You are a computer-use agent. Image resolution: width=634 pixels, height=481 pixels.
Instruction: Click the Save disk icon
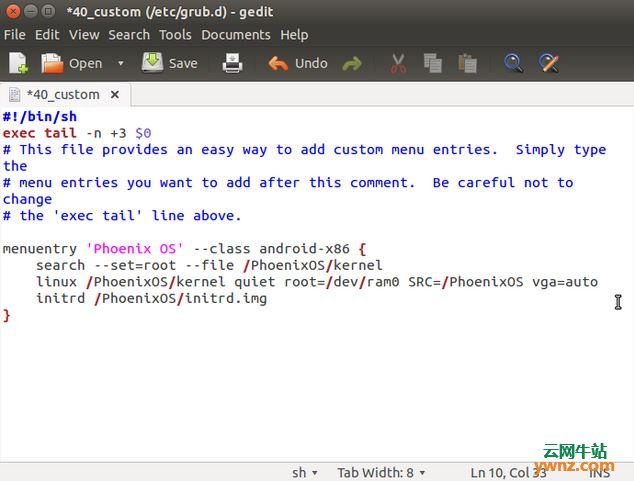pyautogui.click(x=152, y=63)
